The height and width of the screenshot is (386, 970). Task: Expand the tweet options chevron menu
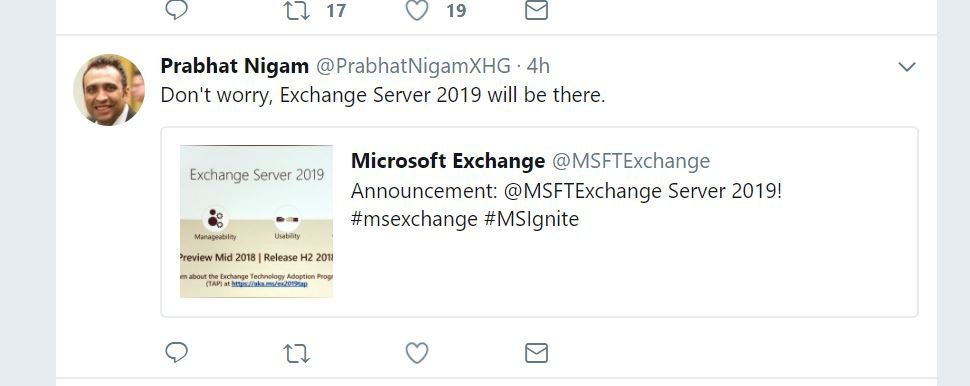click(x=907, y=66)
